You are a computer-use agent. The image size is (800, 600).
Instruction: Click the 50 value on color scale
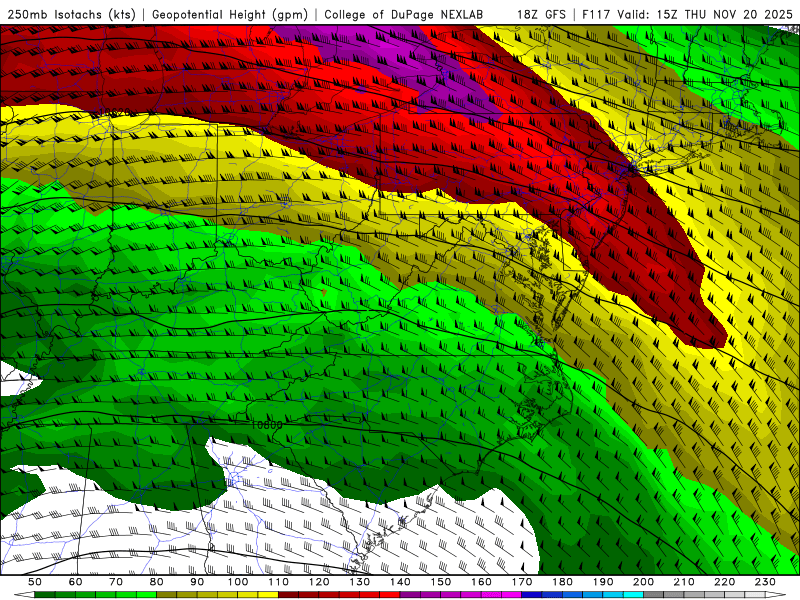coord(35,582)
